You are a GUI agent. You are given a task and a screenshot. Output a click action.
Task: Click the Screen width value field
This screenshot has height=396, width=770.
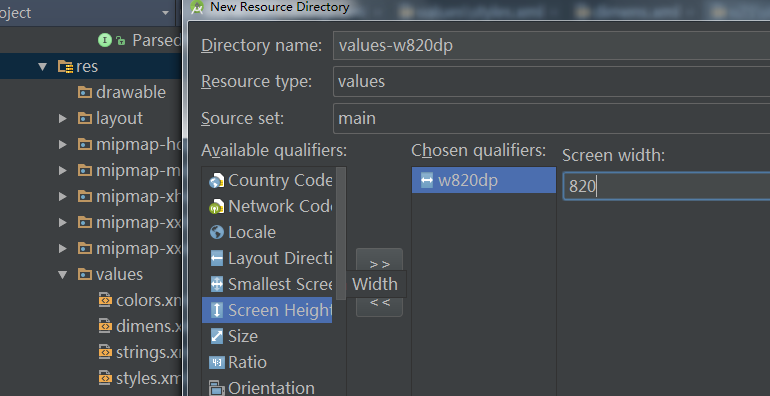tap(666, 186)
